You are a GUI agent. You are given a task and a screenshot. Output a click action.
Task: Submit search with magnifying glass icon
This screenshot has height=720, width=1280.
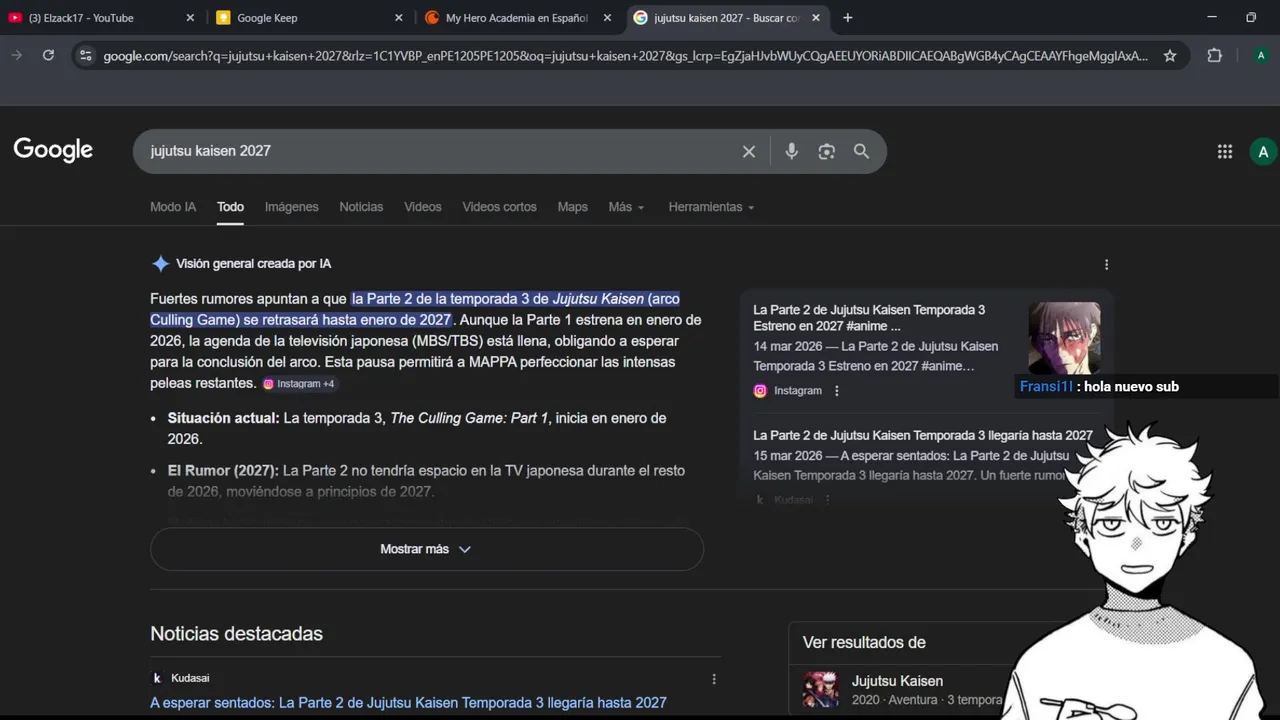(x=861, y=151)
